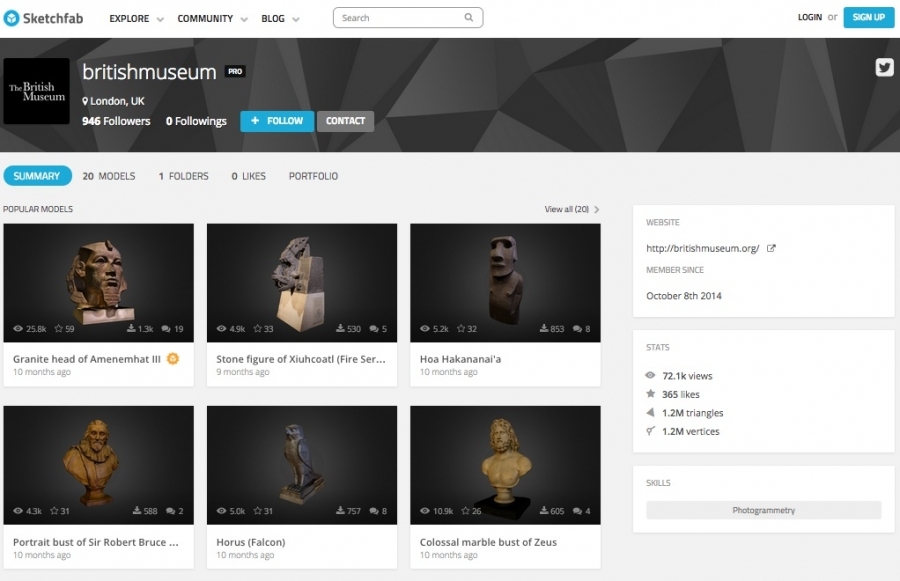Open Granite head of Amenemhat III thumbnail
The image size is (900, 581).
(x=99, y=282)
